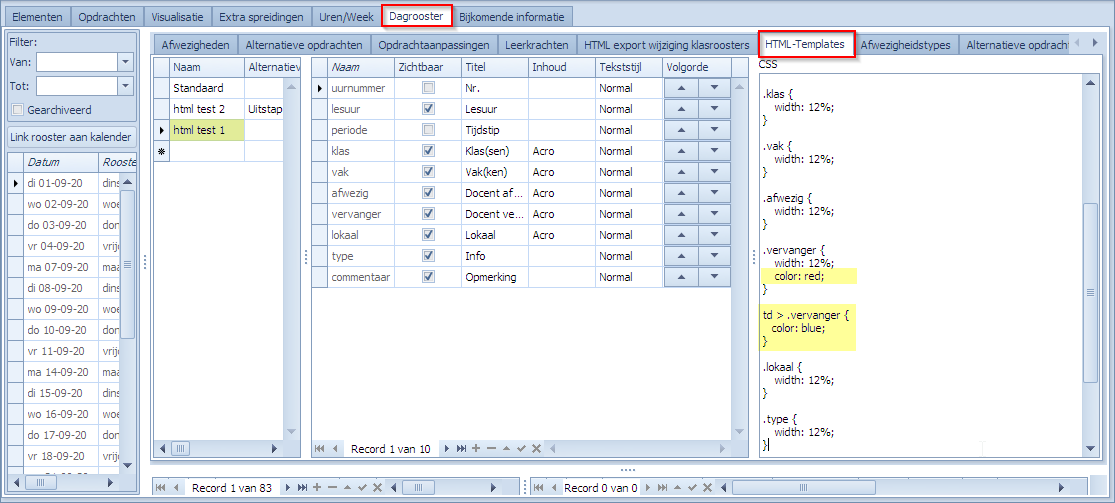1115x503 pixels.
Task: Untick Zichtbaar for afwezig row
Action: click(428, 193)
